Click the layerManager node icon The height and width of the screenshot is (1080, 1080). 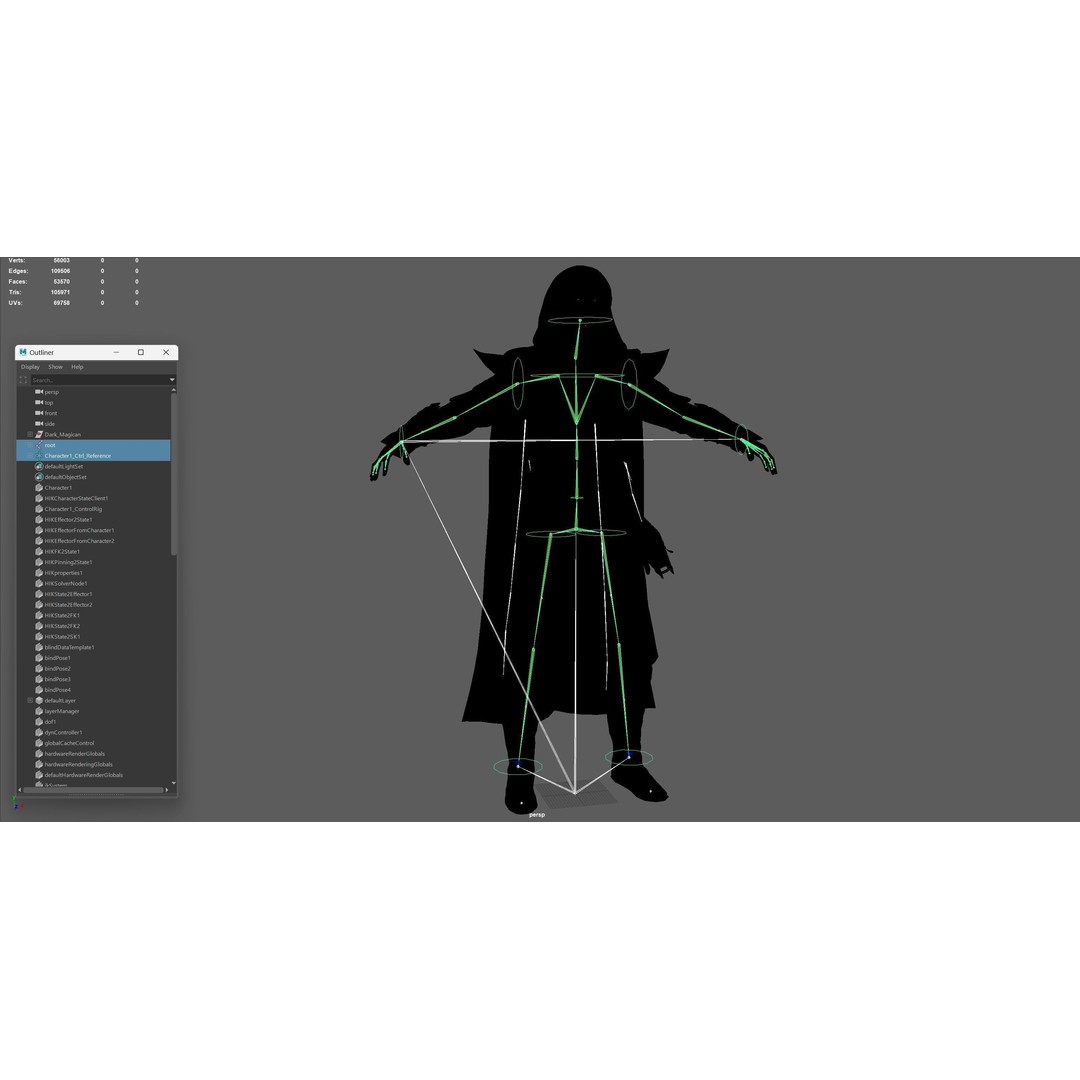click(x=39, y=711)
